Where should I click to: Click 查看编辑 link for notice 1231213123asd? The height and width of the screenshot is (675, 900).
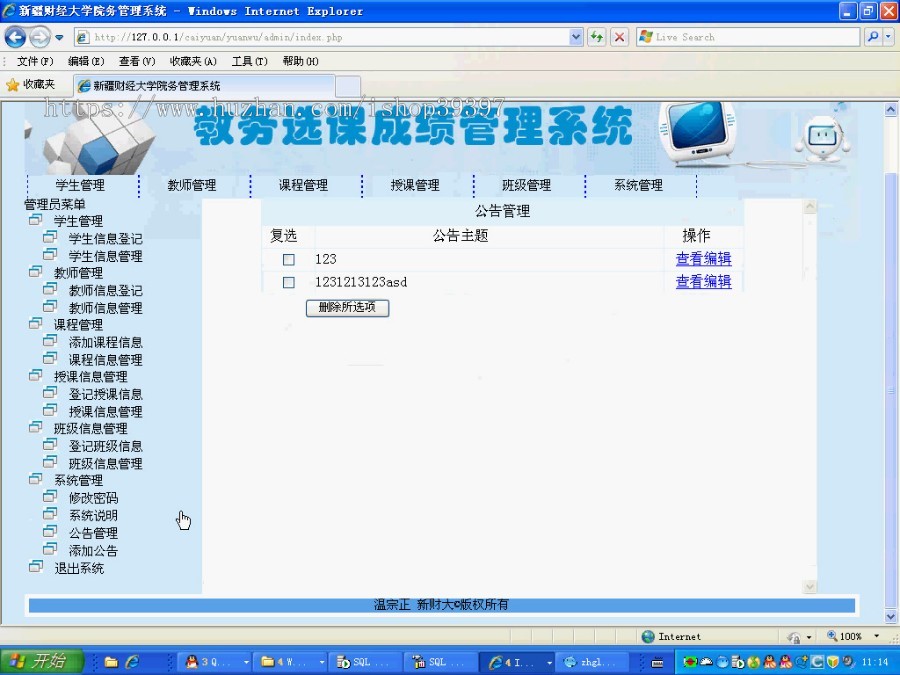tap(703, 282)
